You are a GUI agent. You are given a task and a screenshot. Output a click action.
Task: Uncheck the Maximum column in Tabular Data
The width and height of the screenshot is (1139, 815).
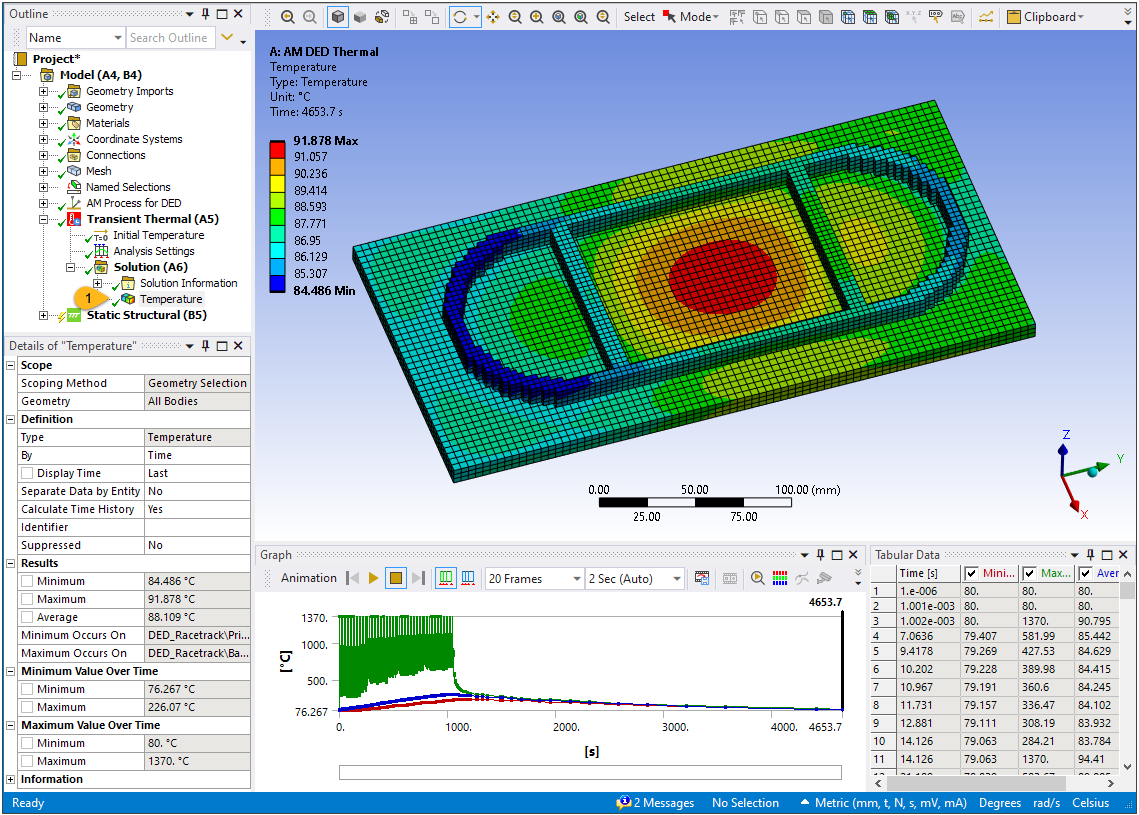(1029, 573)
